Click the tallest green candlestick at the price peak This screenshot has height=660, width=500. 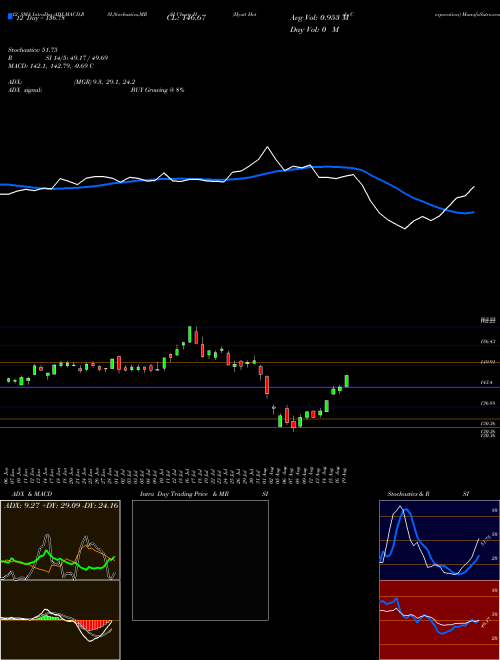click(190, 335)
